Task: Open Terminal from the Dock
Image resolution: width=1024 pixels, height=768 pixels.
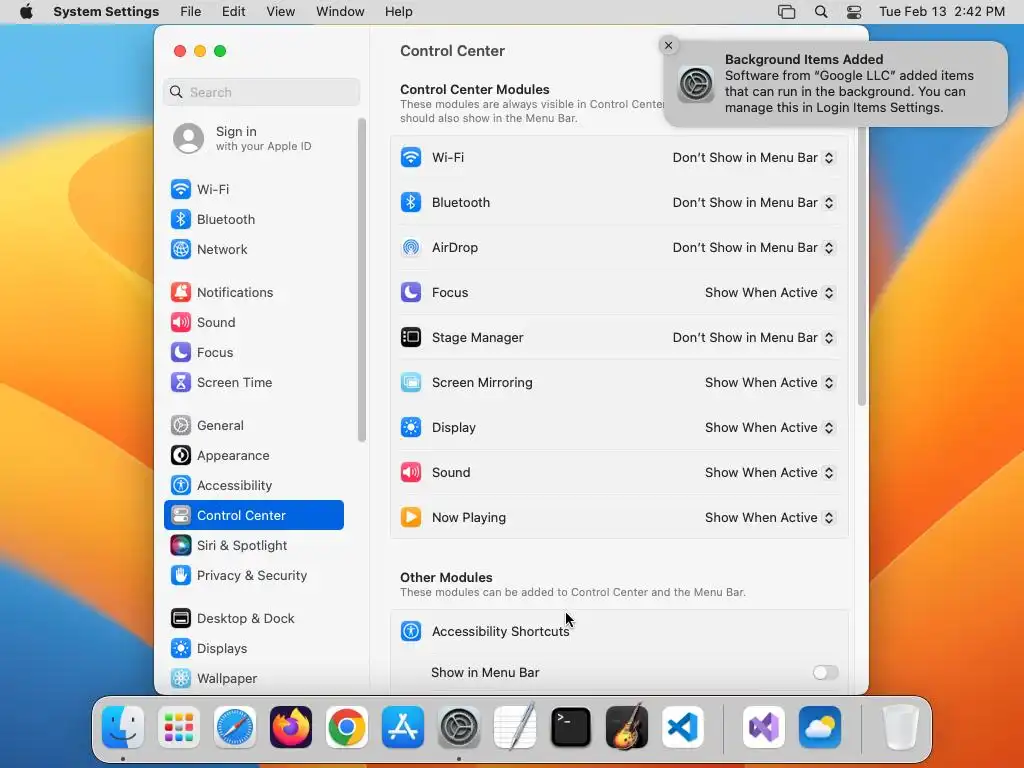Action: [x=571, y=727]
